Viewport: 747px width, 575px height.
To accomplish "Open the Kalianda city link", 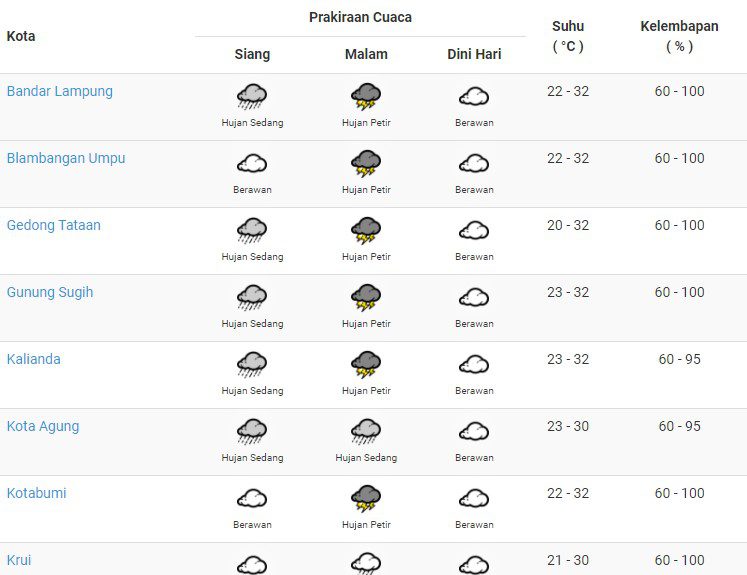I will (x=33, y=359).
